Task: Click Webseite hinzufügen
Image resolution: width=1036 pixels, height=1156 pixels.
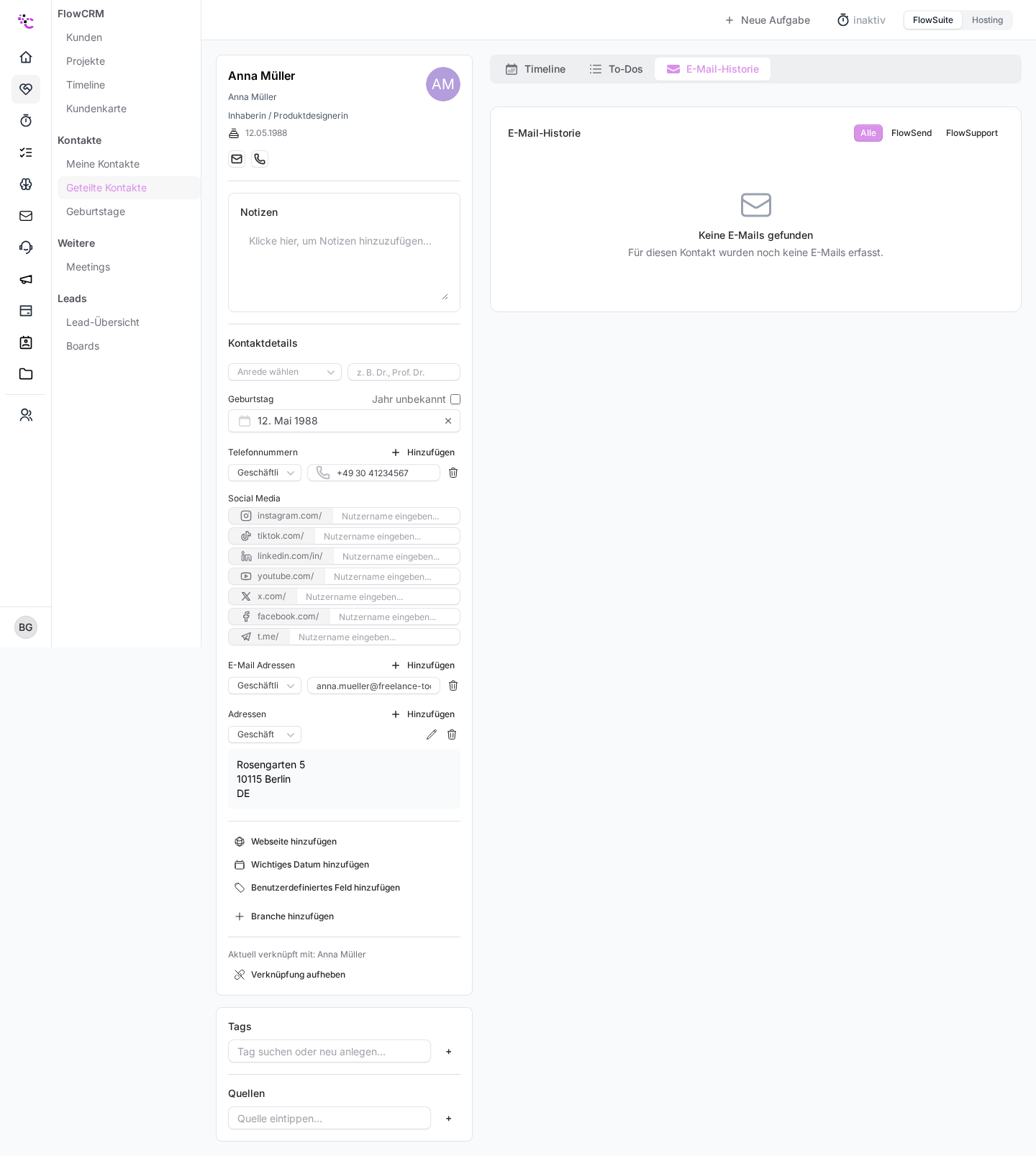Action: (286, 842)
